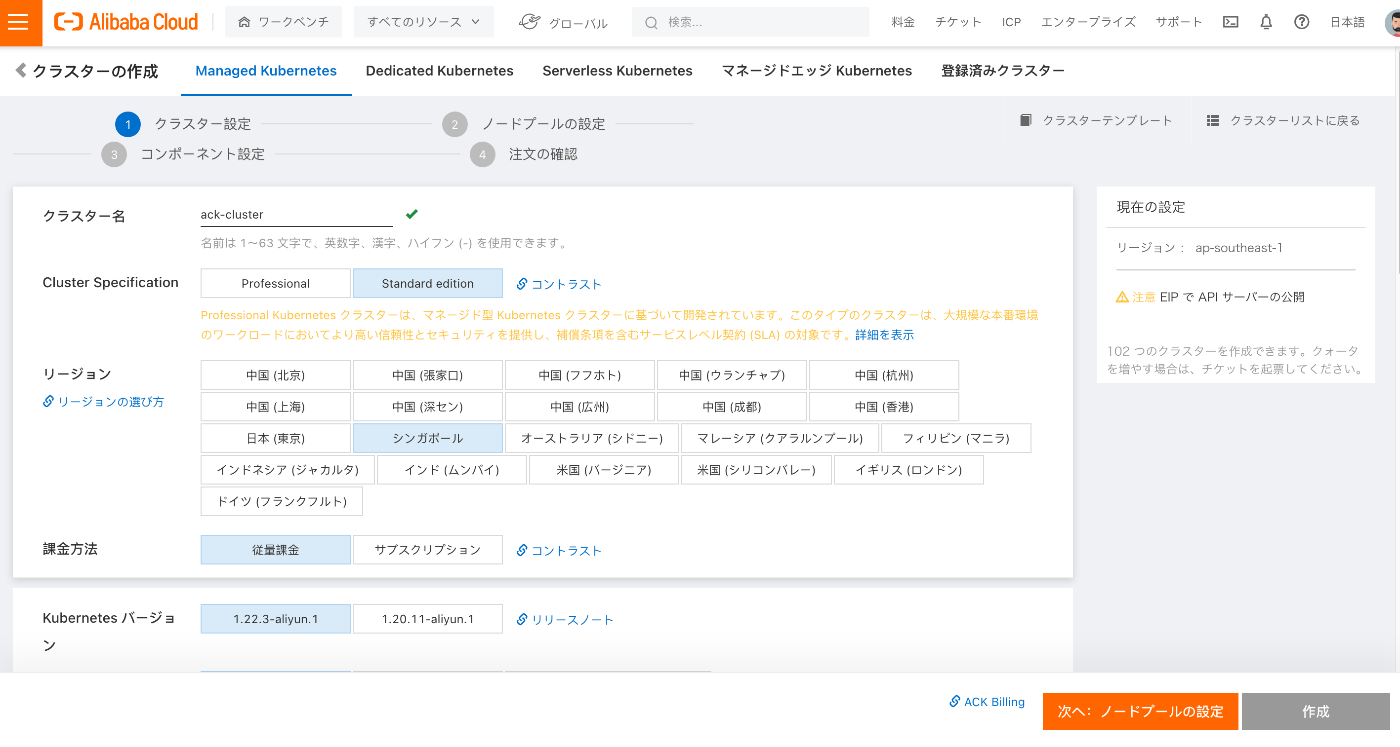This screenshot has height=747, width=1400.
Task: Open the グローバル region selector
Action: (x=564, y=22)
